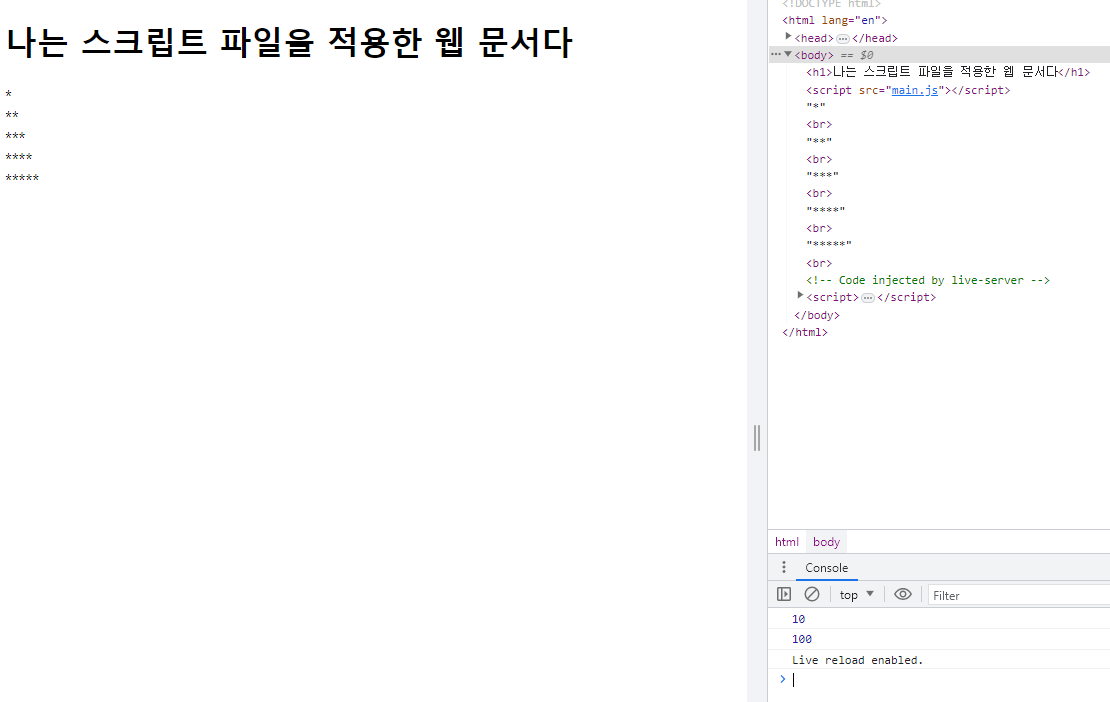Click the console sidebar toggle icon
Image resolution: width=1110 pixels, height=702 pixels.
click(784, 594)
